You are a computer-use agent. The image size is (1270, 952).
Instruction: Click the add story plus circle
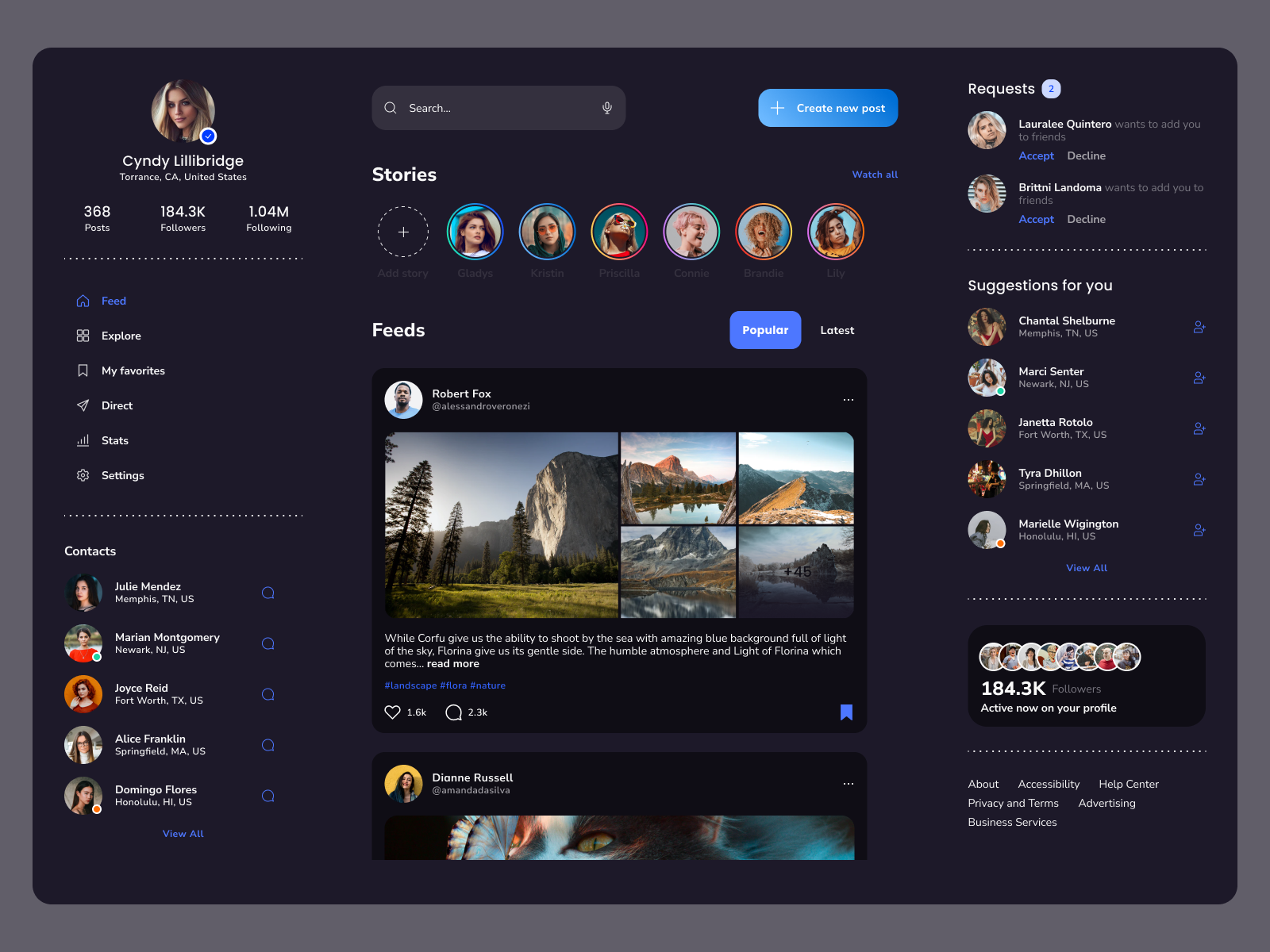403,232
